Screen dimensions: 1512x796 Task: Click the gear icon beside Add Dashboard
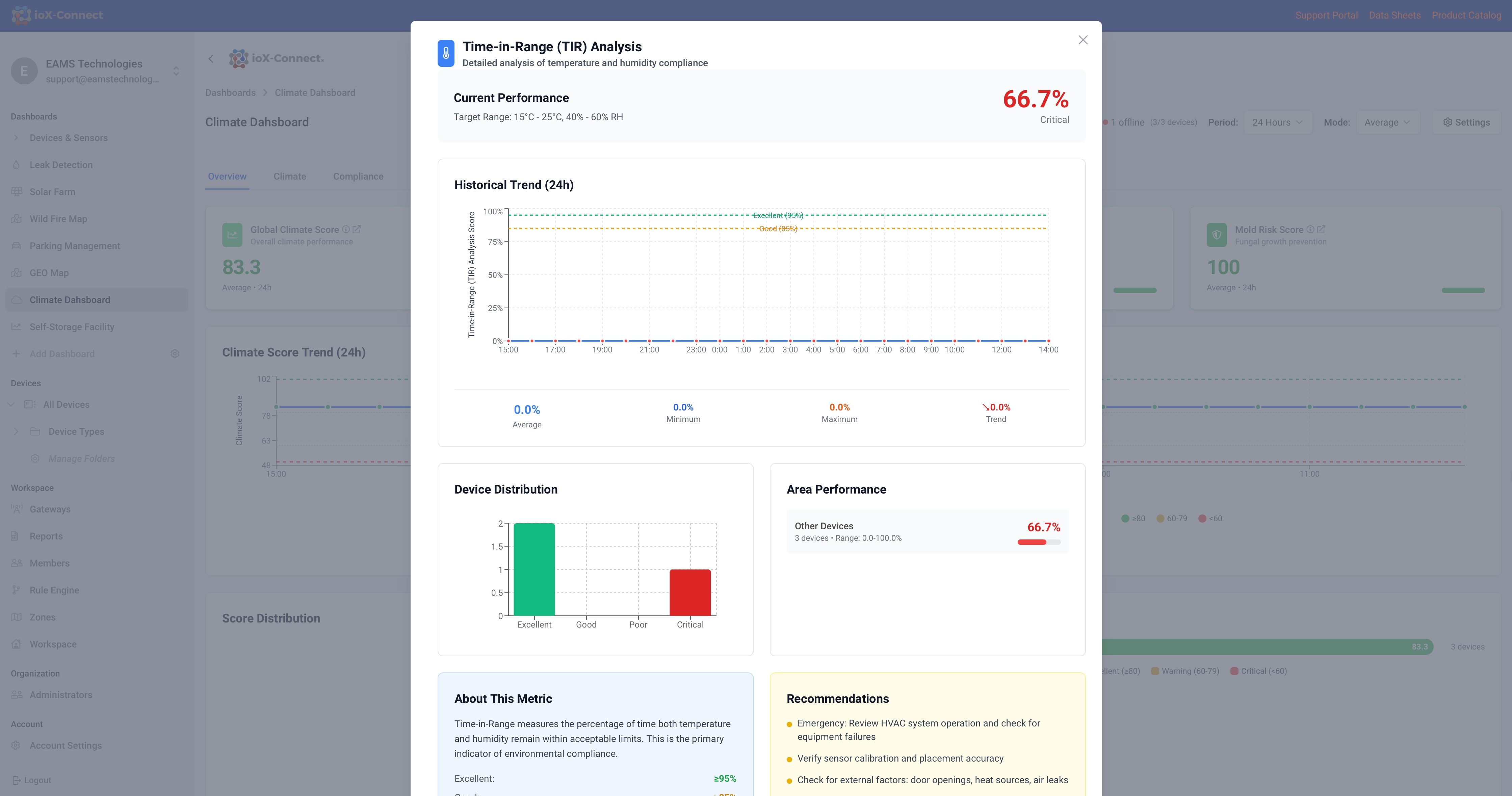174,354
